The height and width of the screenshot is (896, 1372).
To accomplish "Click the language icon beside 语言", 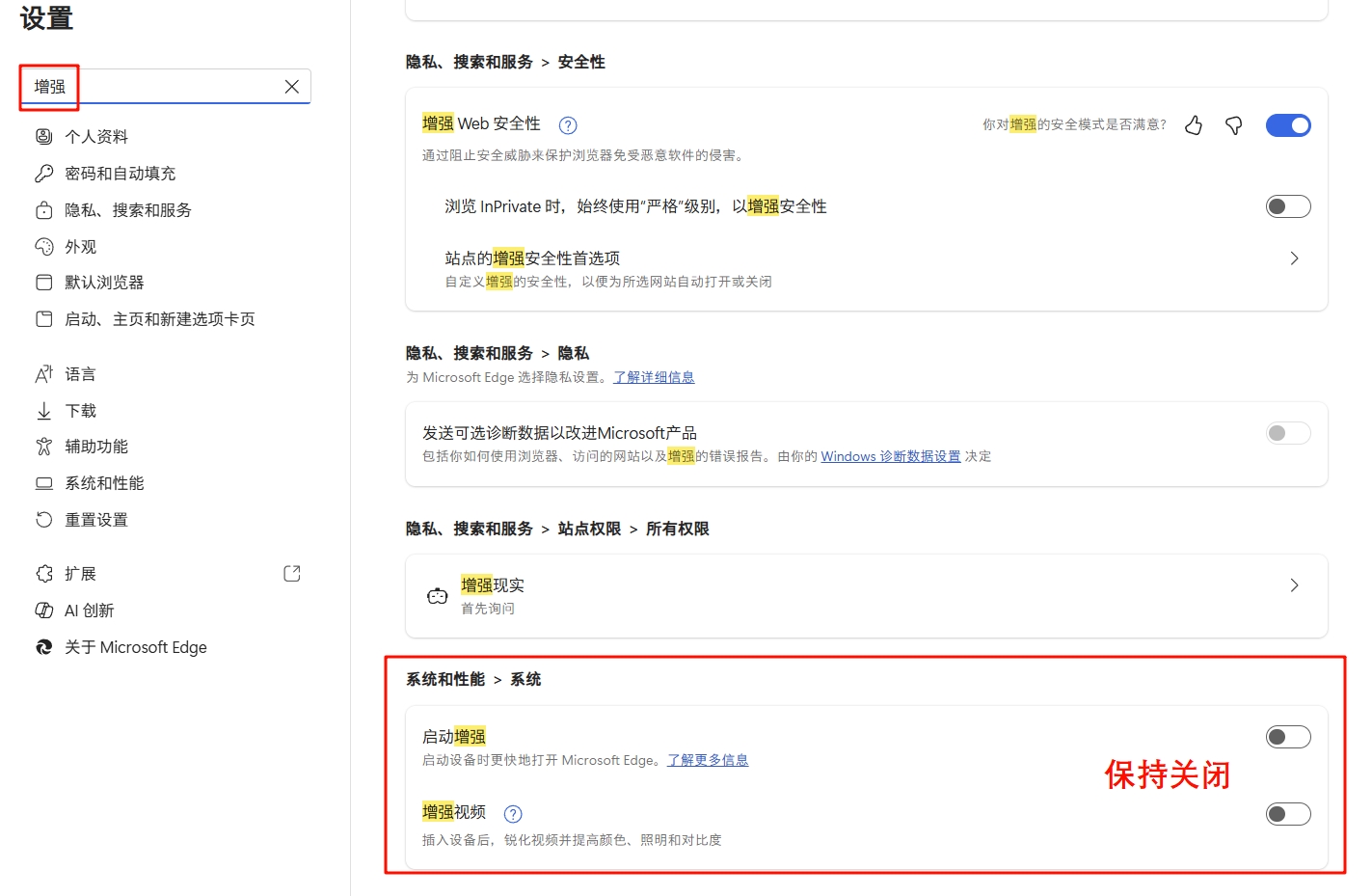I will point(44,373).
